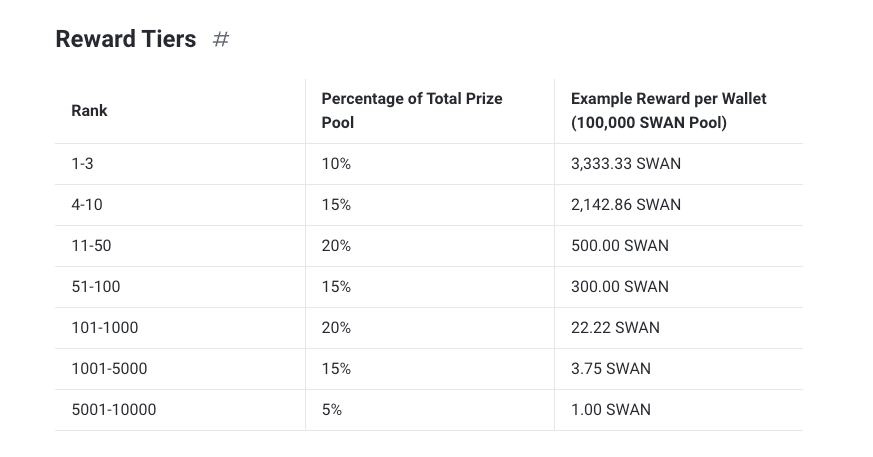Click the 1001-5000 rank cell
Screen dimensions: 873x457
(109, 368)
